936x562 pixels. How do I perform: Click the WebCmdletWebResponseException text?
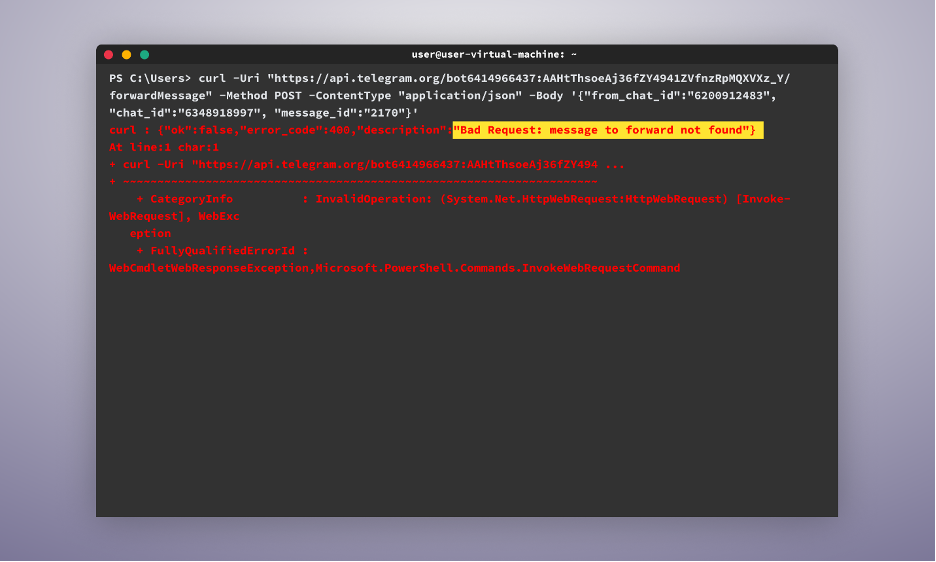pyautogui.click(x=208, y=268)
